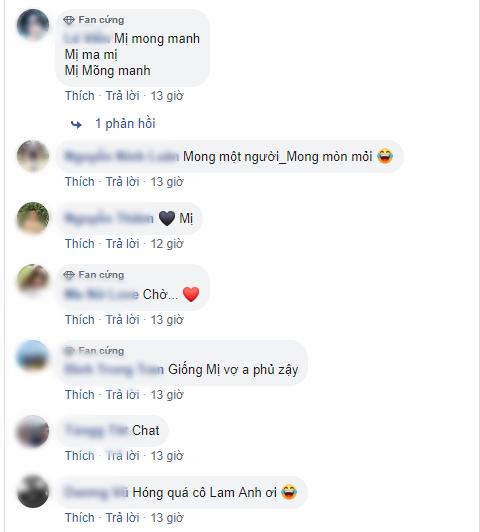The image size is (480, 532).
Task: Click the Fan cứng badge above Giống Mị comment
Action: [x=94, y=350]
